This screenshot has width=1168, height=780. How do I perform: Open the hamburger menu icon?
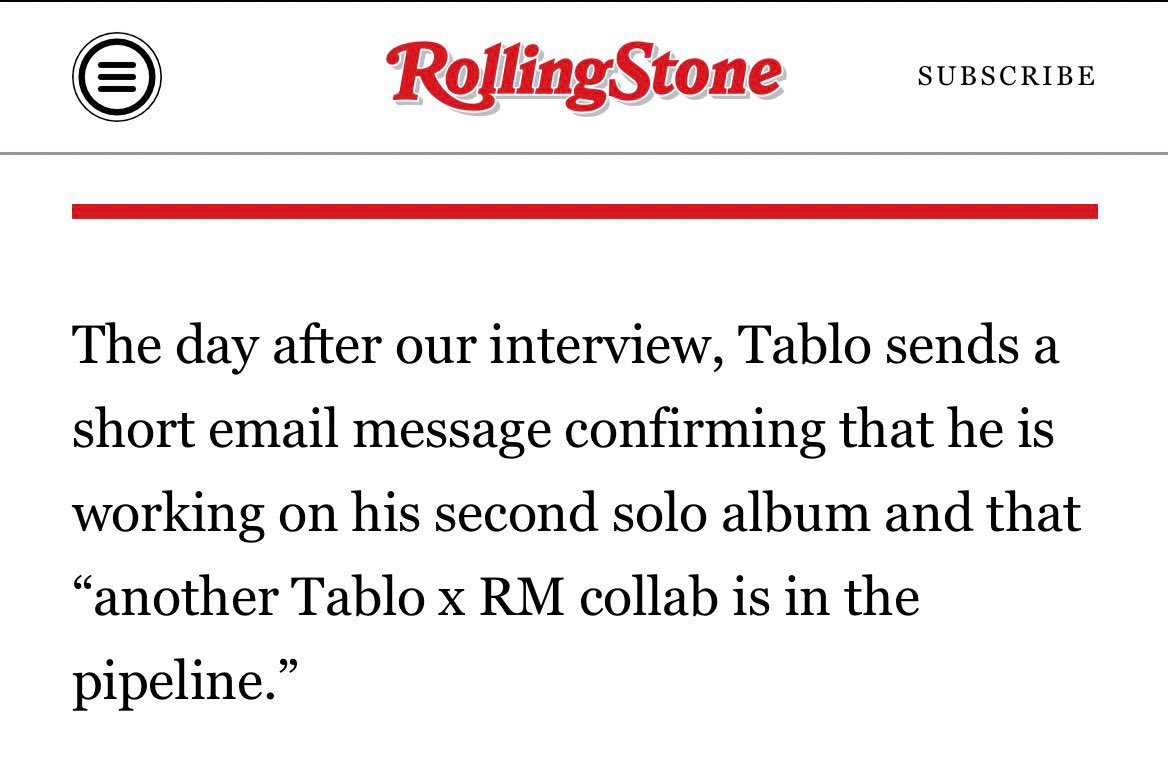[x=117, y=77]
